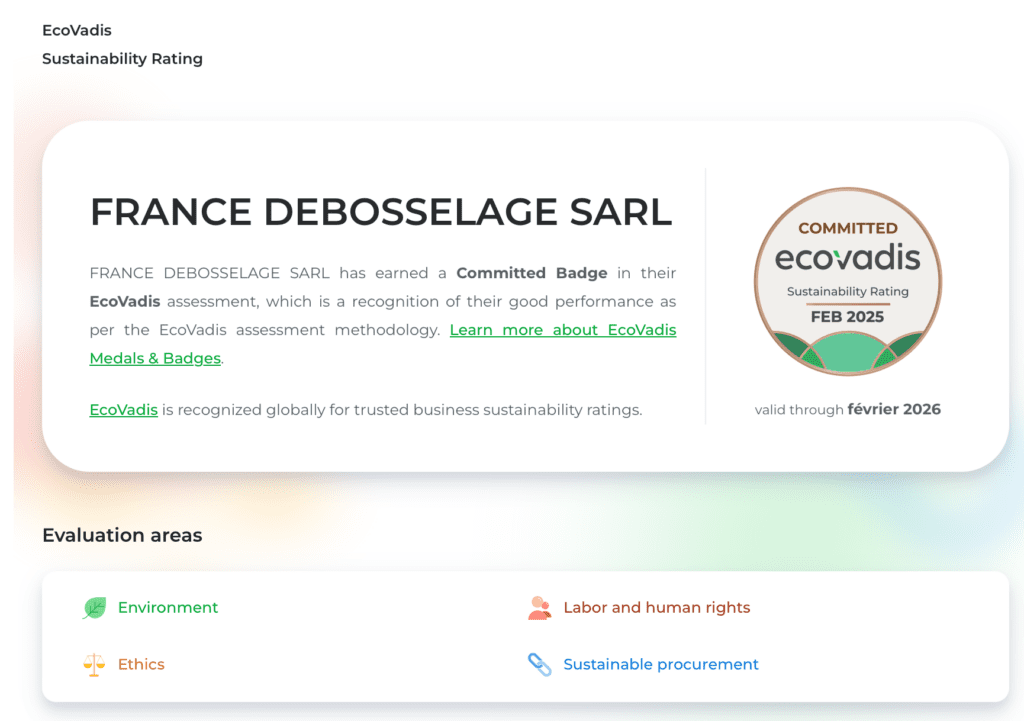Click the EcoVadis title at page top
This screenshot has width=1024, height=721.
click(77, 31)
